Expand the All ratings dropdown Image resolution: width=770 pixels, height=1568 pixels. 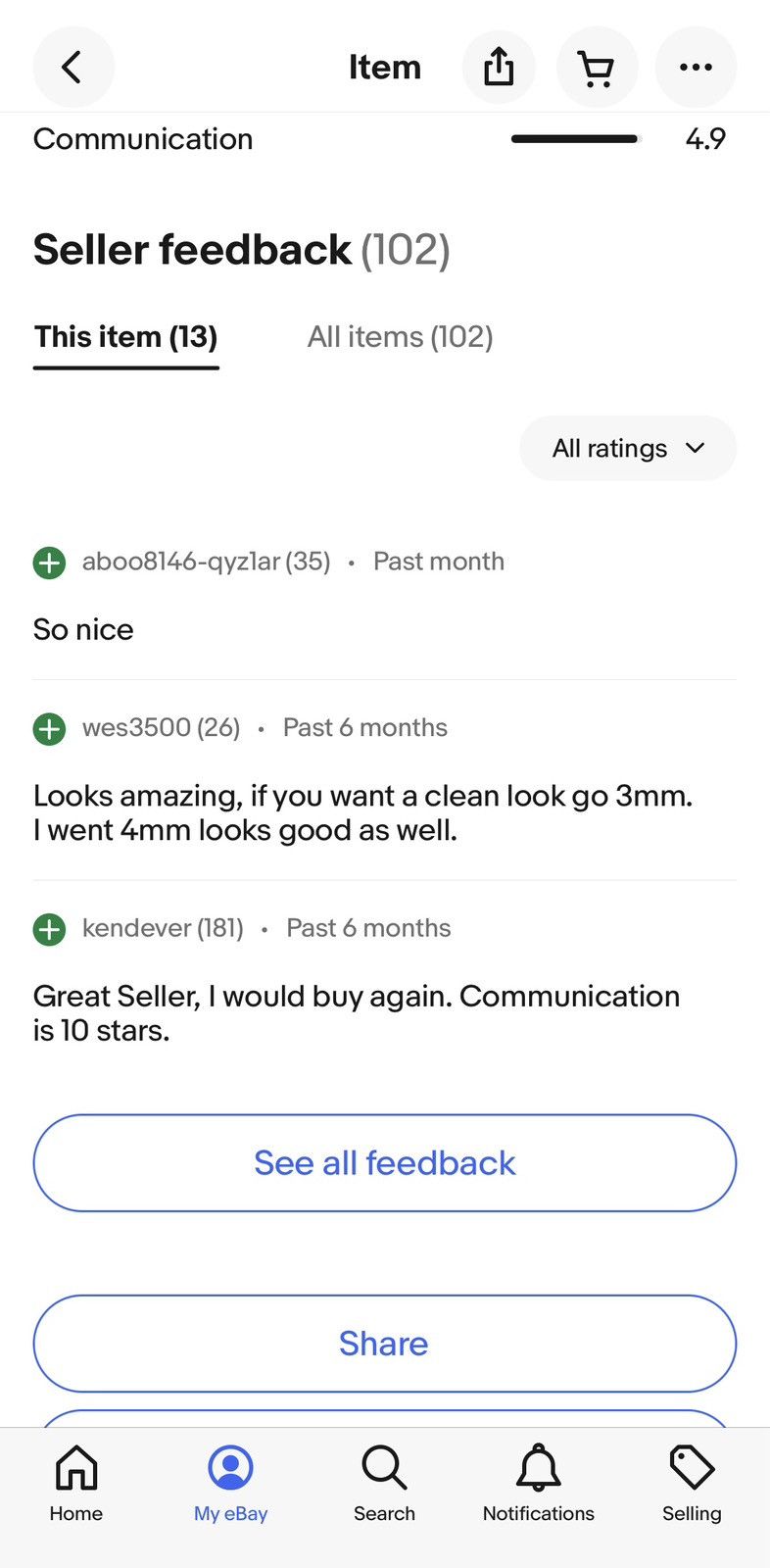(628, 448)
